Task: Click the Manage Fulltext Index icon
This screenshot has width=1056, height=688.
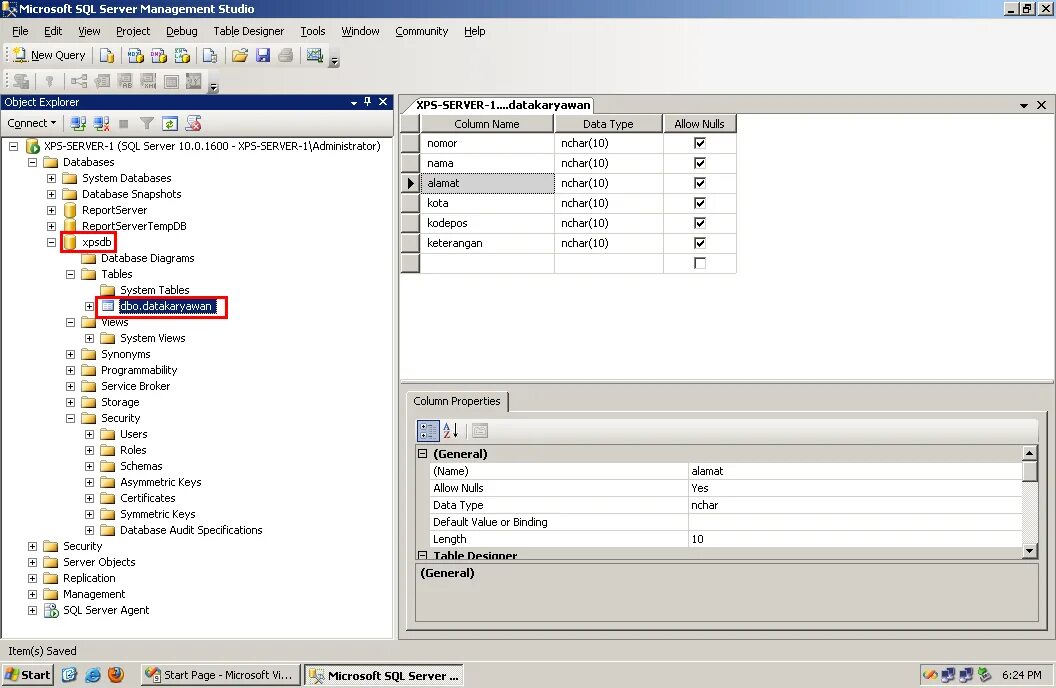Action: (125, 81)
